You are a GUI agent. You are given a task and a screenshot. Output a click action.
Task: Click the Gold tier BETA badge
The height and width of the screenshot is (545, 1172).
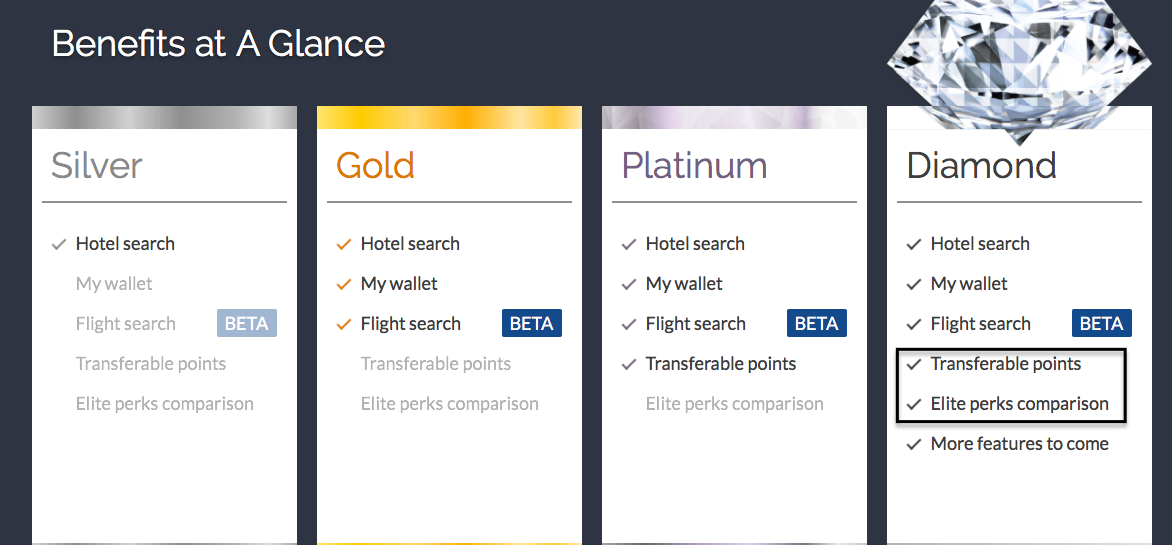click(x=531, y=324)
